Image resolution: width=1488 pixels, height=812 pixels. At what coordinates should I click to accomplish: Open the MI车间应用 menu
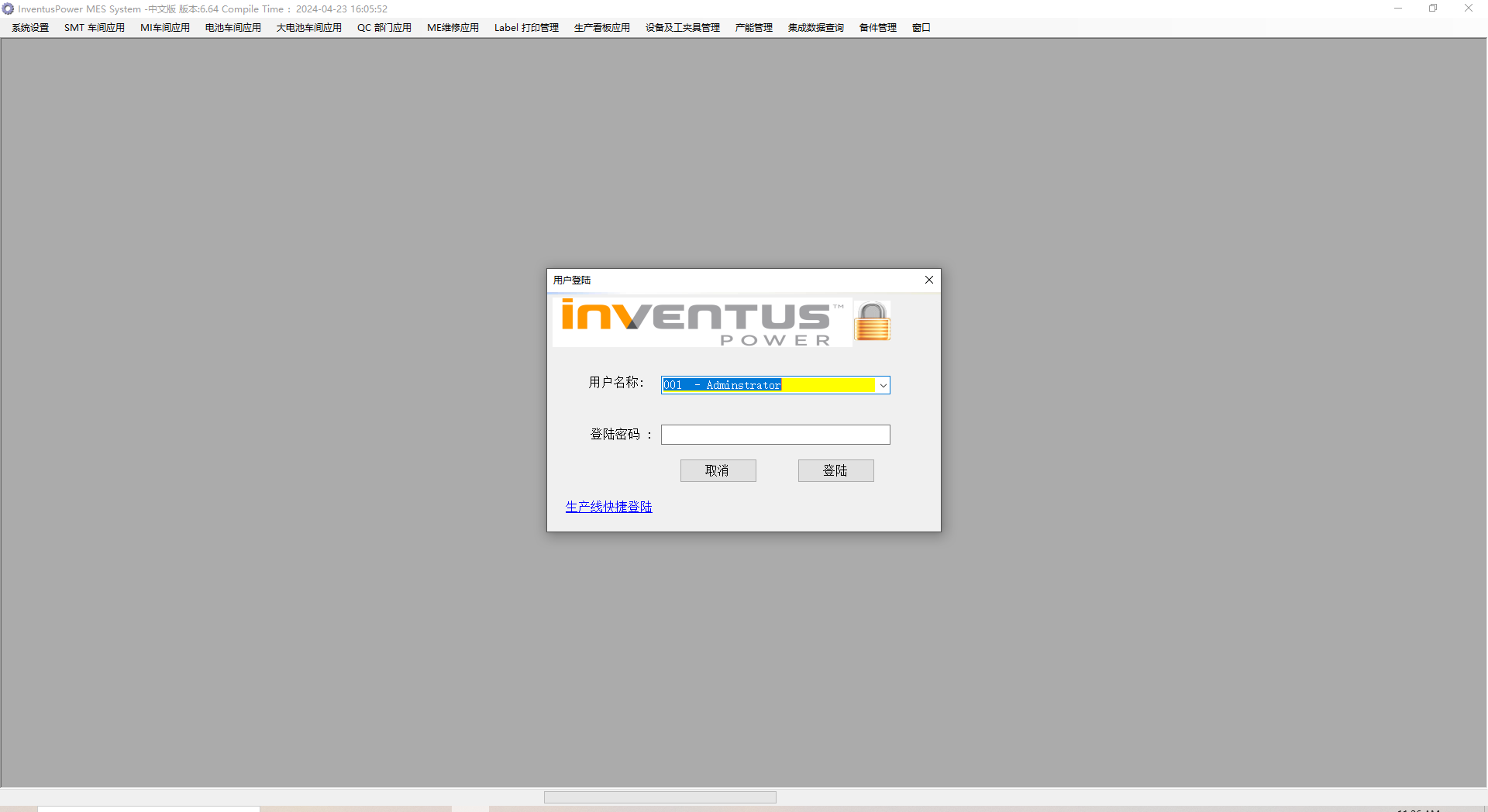click(x=165, y=28)
